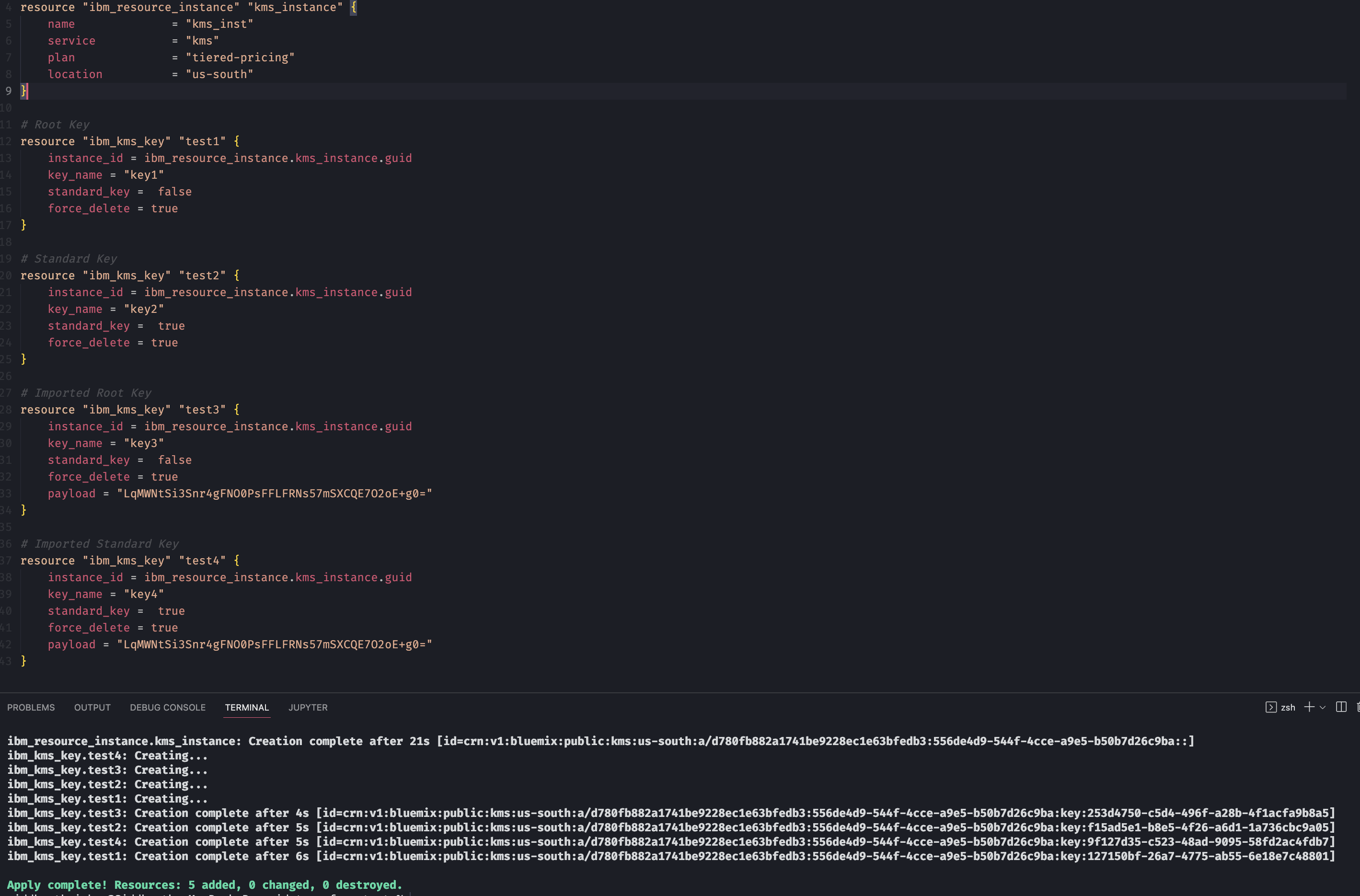Switch to the JUPYTER tab
This screenshot has width=1360, height=896.
coord(308,707)
